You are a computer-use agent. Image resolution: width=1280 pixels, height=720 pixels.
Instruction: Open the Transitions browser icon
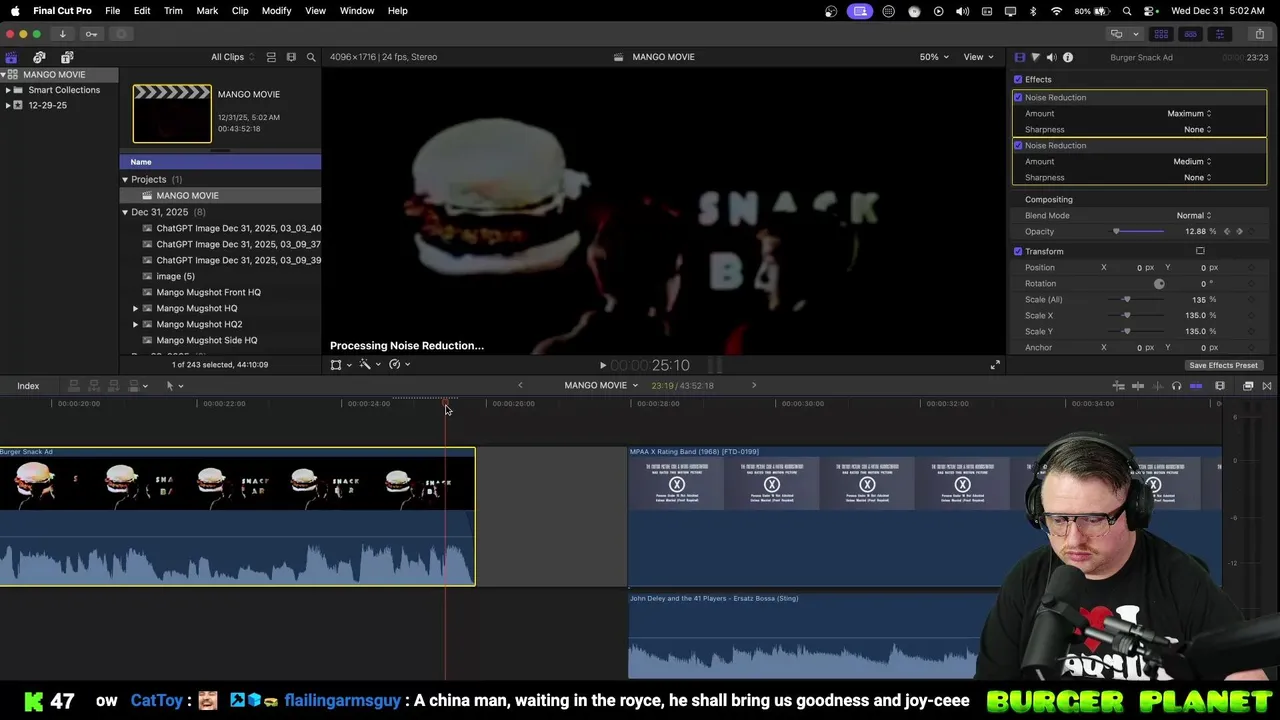[x=1267, y=386]
